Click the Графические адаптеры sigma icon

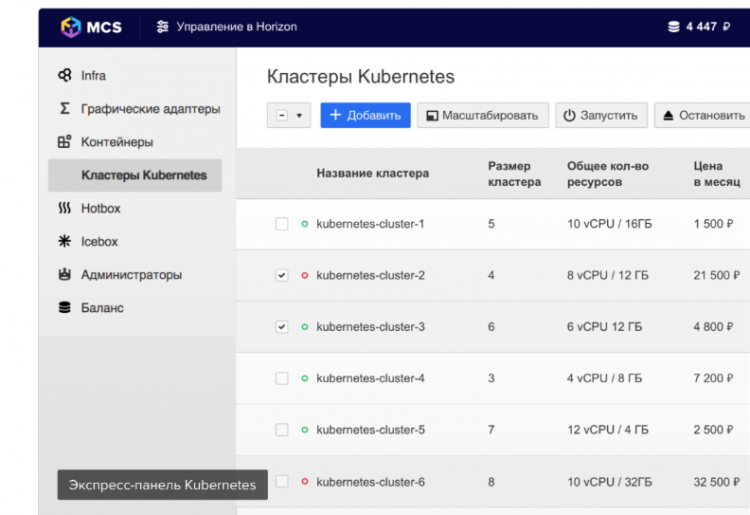click(x=65, y=109)
